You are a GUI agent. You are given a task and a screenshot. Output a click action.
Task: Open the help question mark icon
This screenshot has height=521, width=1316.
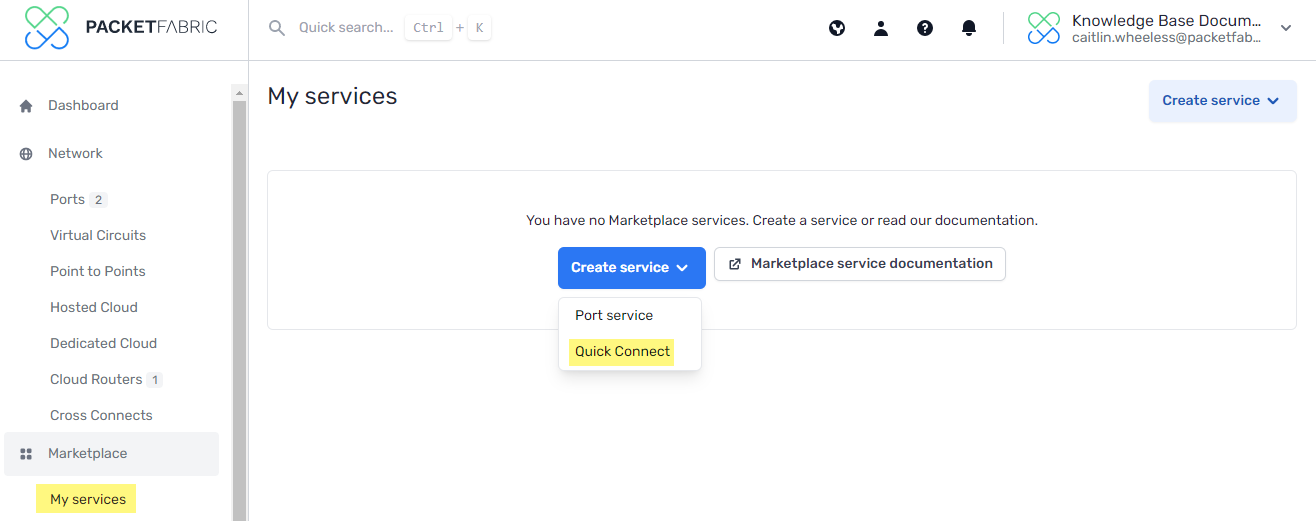tap(925, 28)
